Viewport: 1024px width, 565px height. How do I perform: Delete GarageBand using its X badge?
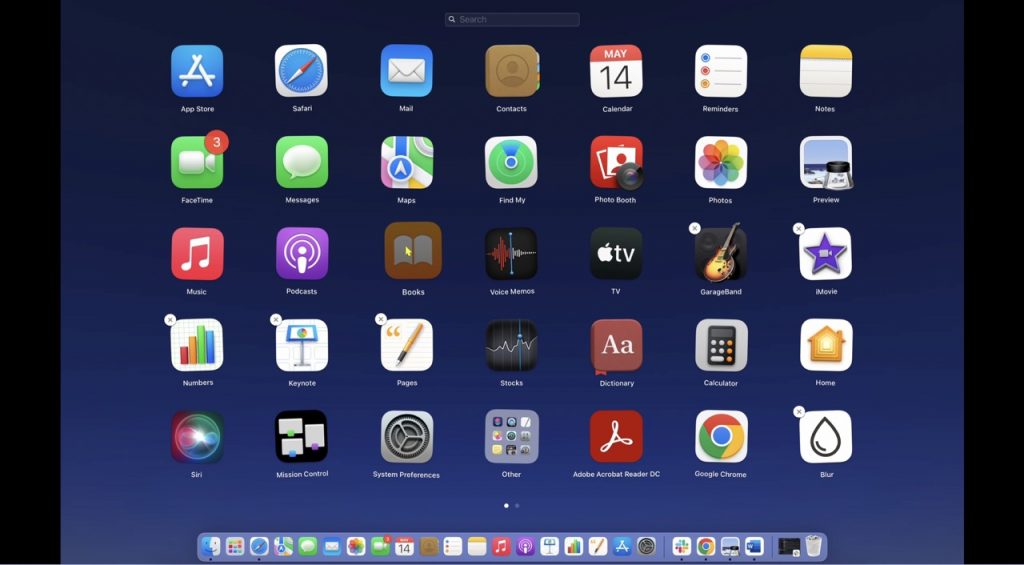pos(695,228)
